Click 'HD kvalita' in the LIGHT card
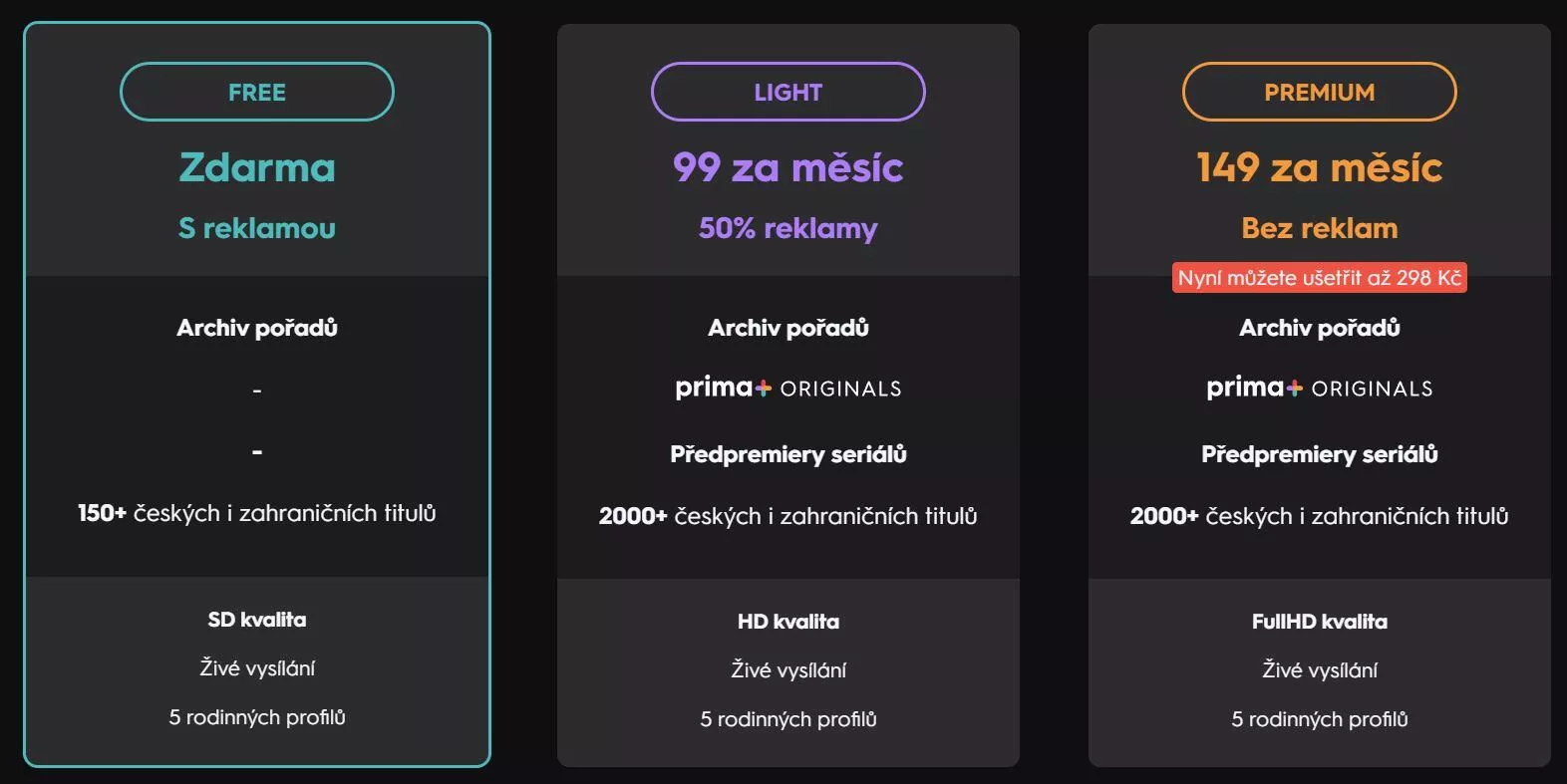 pos(788,622)
